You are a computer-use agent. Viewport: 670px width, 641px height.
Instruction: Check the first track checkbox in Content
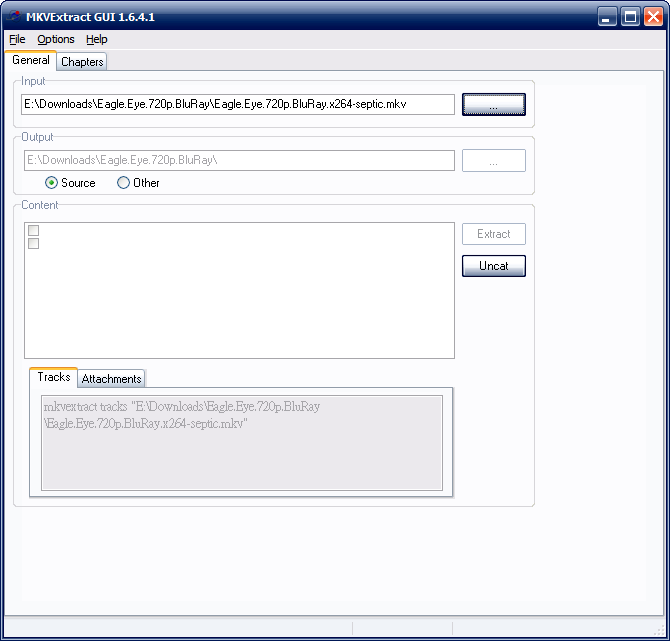pyautogui.click(x=33, y=230)
